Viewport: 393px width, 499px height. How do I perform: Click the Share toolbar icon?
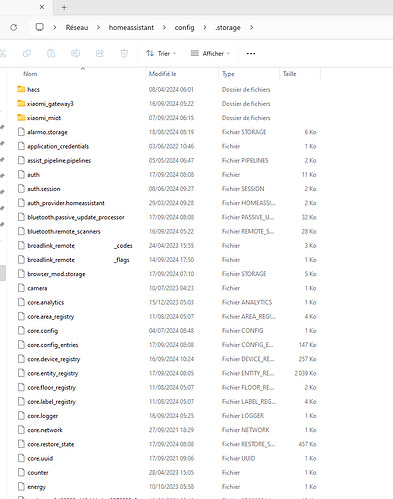tap(100, 53)
